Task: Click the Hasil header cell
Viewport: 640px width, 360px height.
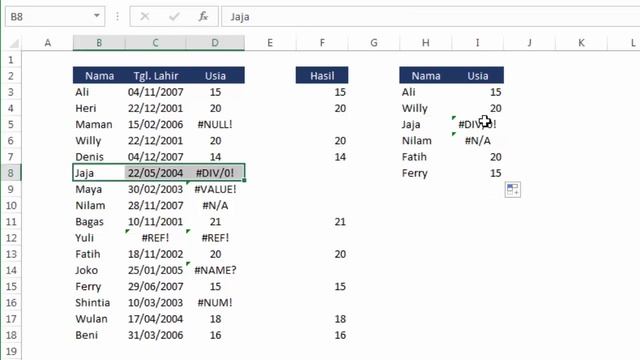Action: pyautogui.click(x=322, y=76)
